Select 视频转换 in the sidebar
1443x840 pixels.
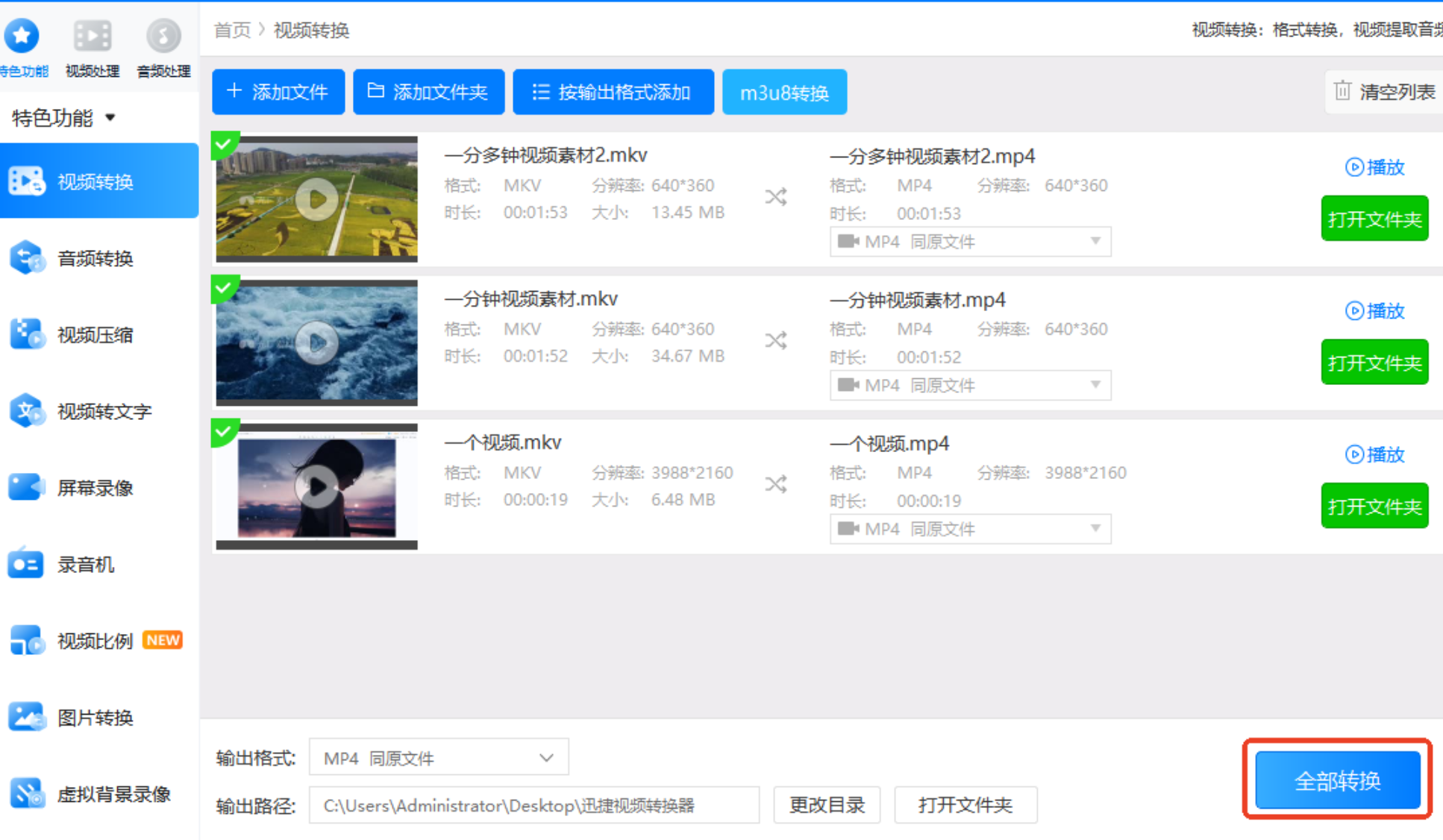(x=99, y=181)
